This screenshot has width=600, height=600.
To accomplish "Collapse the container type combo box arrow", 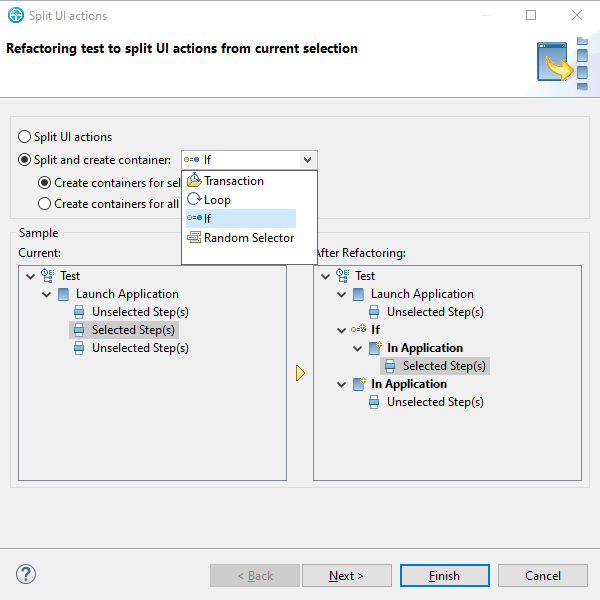I will point(307,160).
